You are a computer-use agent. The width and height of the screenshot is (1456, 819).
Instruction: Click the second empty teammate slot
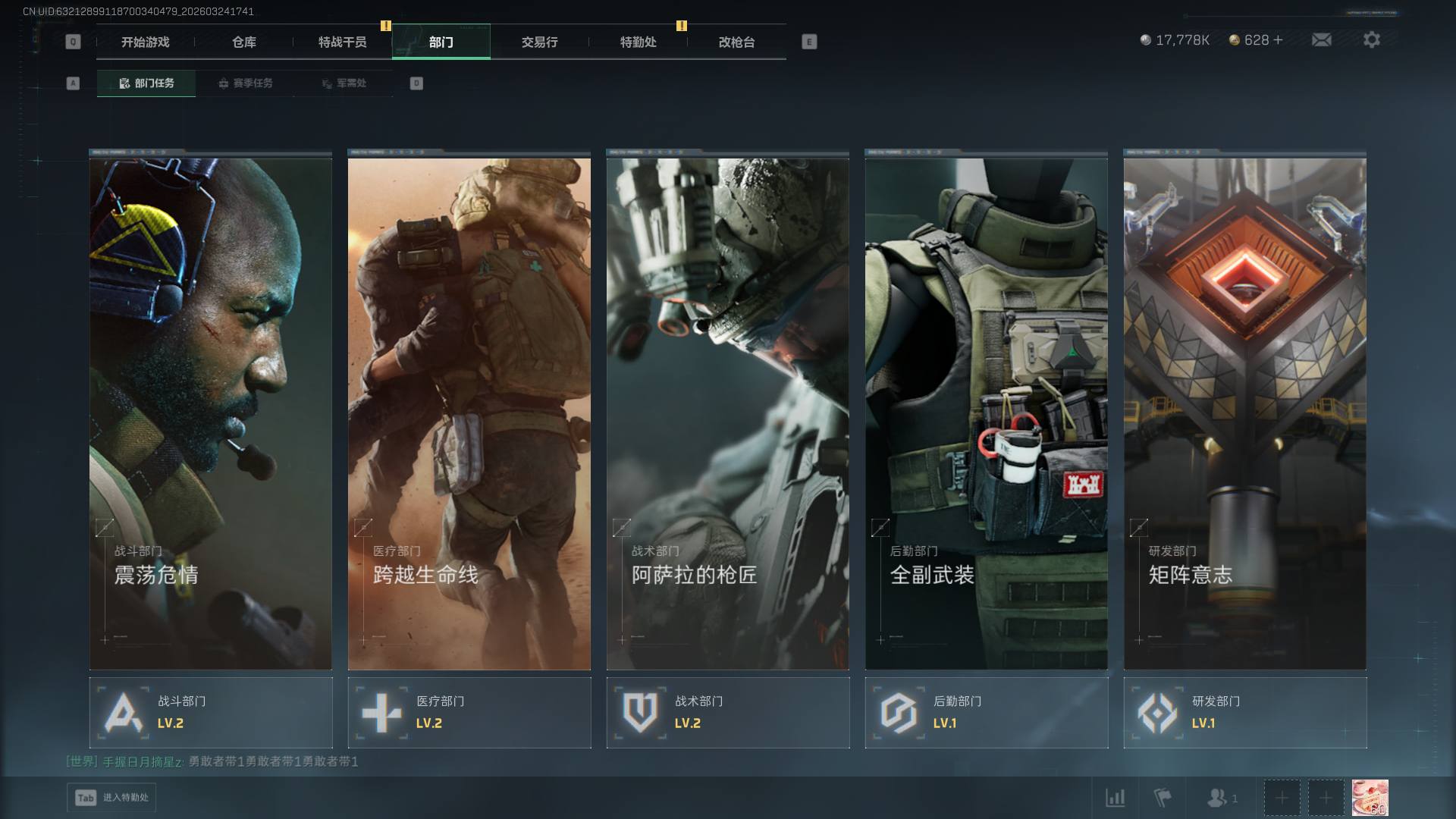pos(1326,798)
